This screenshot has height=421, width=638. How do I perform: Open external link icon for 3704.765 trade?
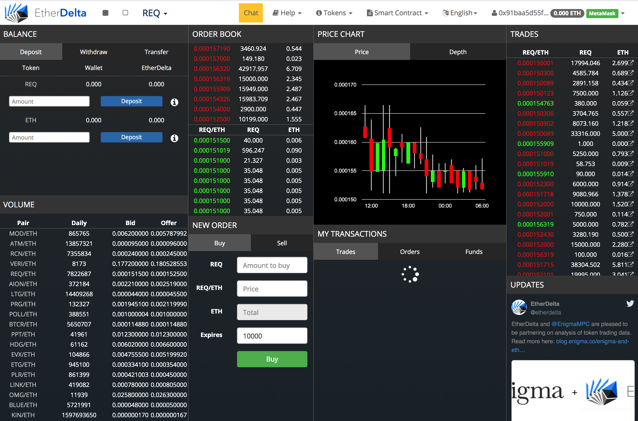[x=631, y=113]
